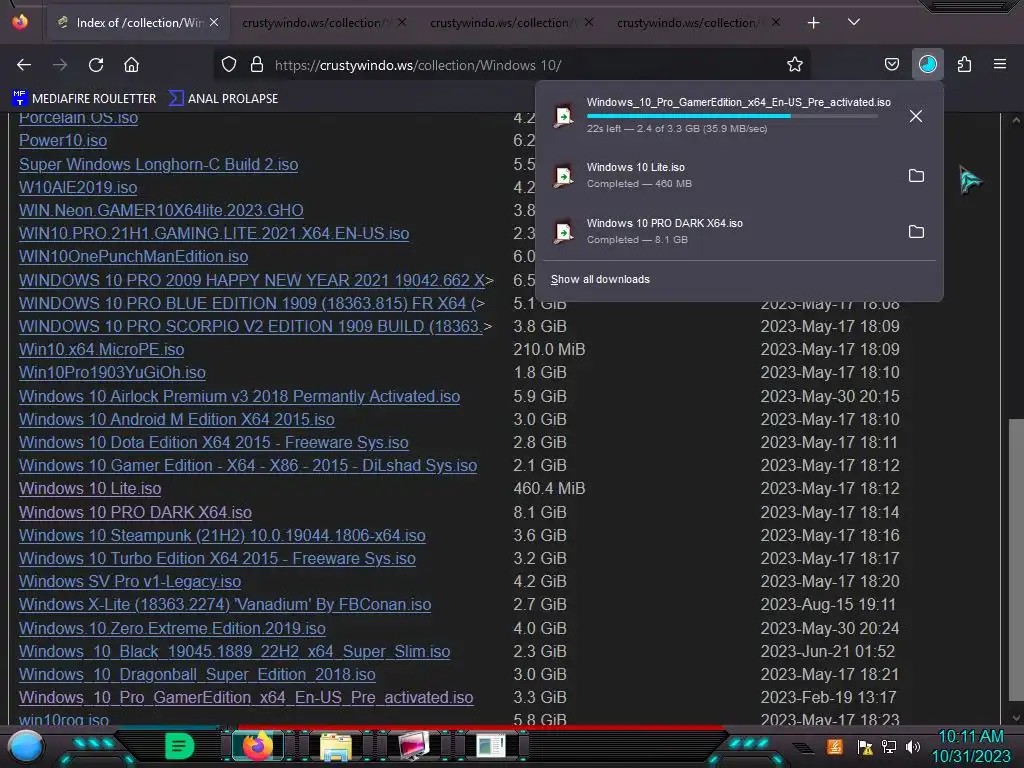
Task: Download WINDOWS 10 PRO BLUE EDITION 1909
Action: tap(251, 304)
